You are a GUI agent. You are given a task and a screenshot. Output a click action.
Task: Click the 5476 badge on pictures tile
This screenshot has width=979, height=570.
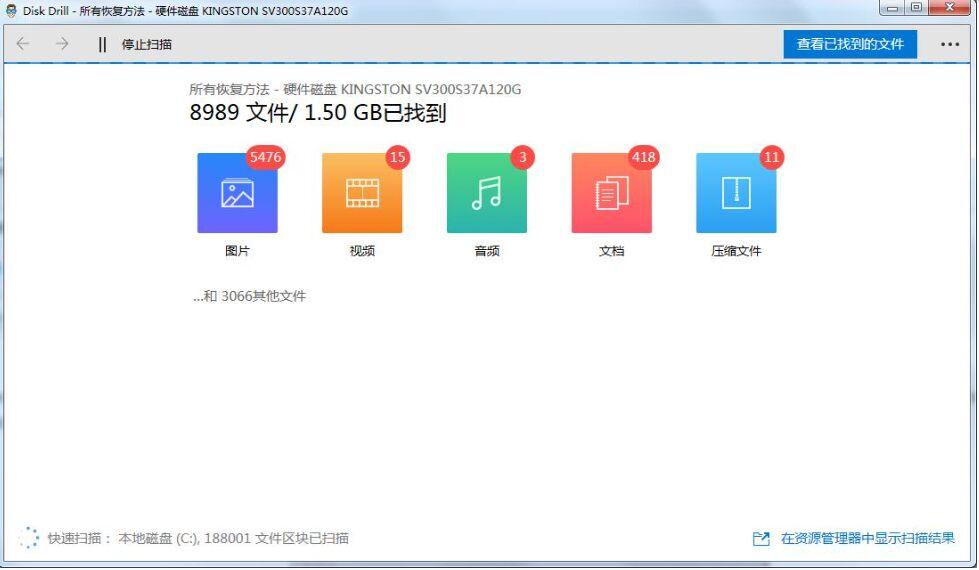(266, 157)
